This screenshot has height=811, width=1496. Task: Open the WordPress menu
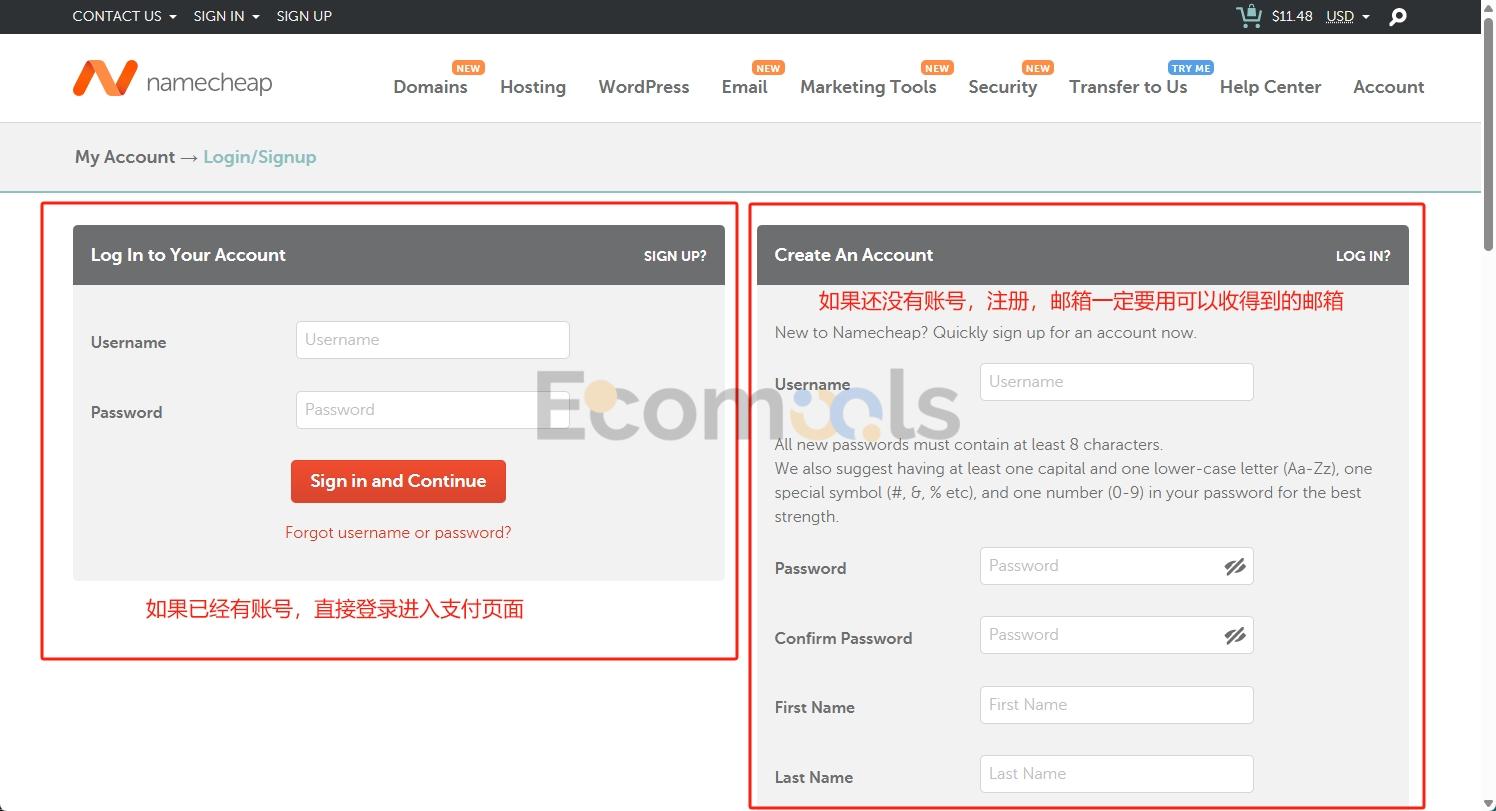coord(644,87)
